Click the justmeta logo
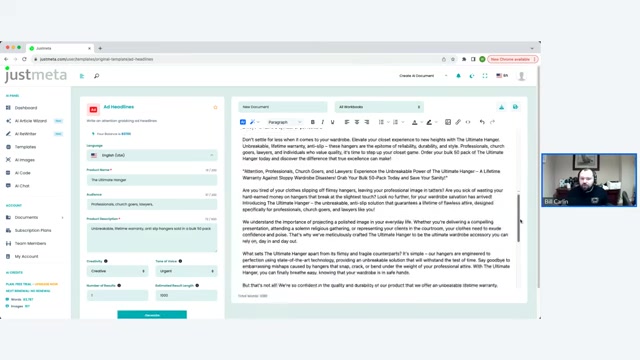 pos(36,75)
